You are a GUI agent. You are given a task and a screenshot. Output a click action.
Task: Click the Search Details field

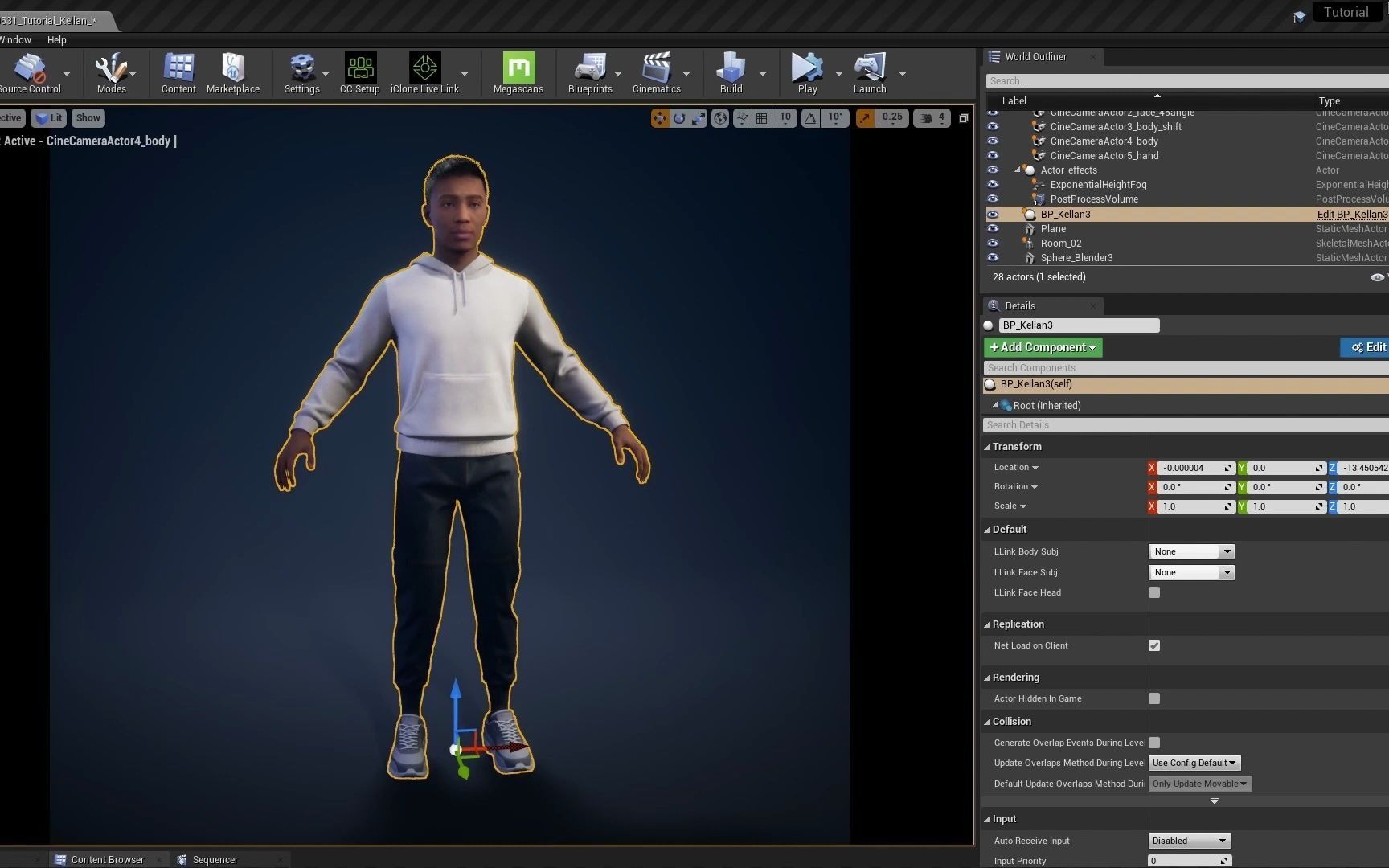click(1186, 425)
